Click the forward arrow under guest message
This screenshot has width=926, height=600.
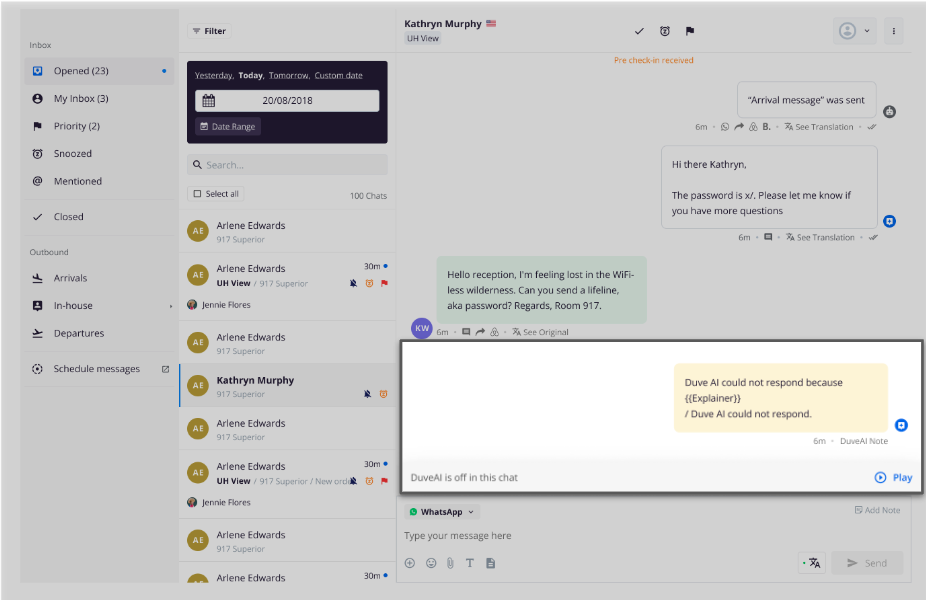(480, 332)
